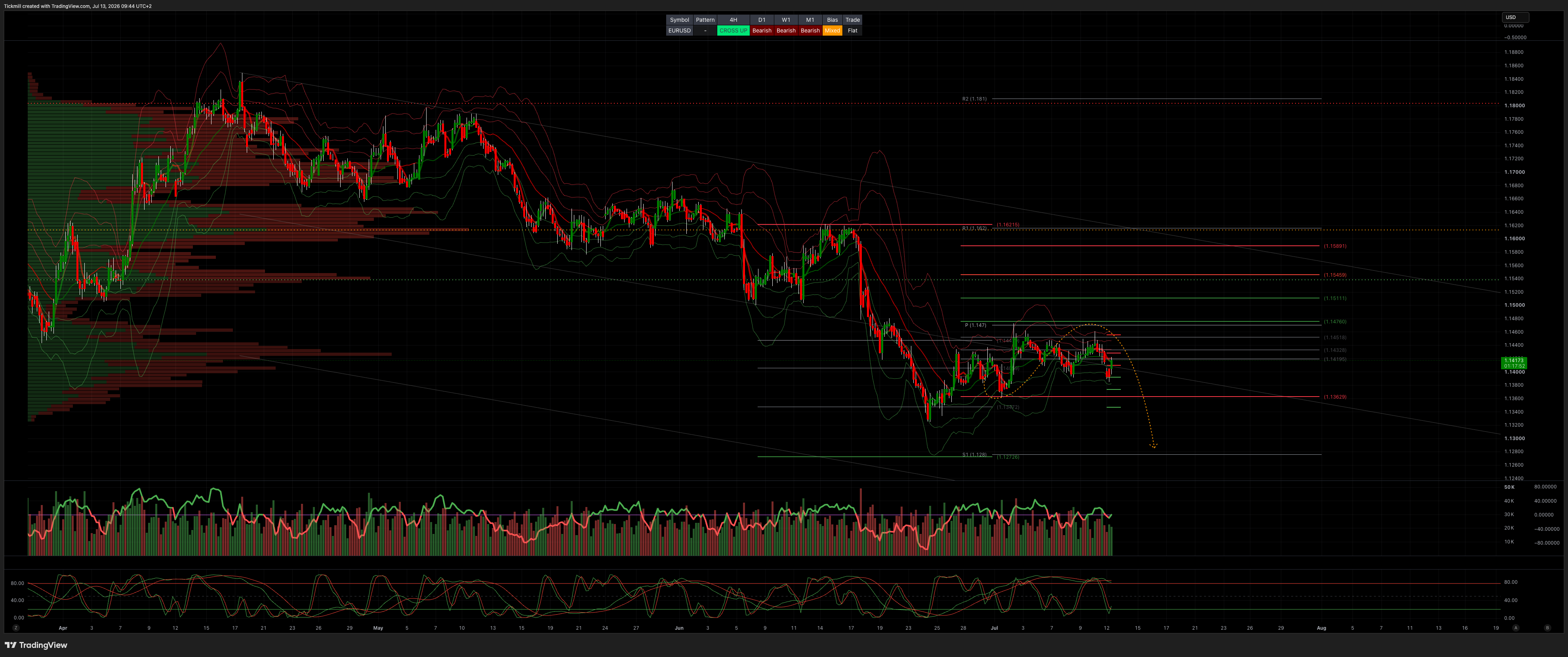Click the orange Mixed bias cell

(x=832, y=30)
